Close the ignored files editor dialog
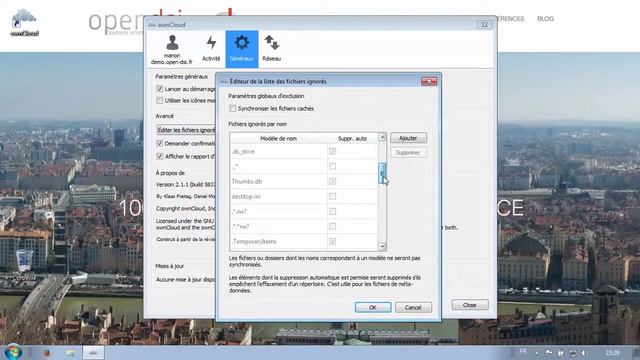This screenshot has height=360, width=640. click(x=429, y=82)
